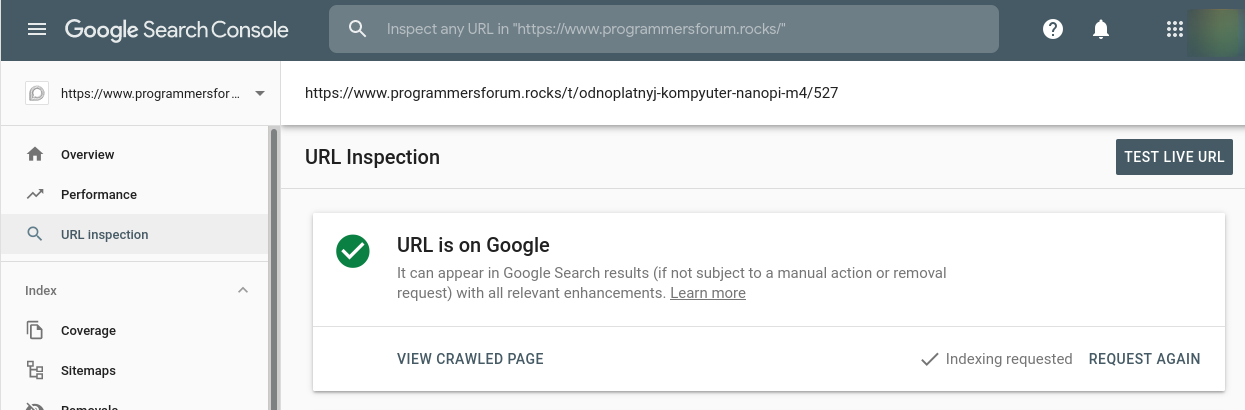This screenshot has width=1245, height=410.
Task: Click REQUEST AGAIN for indexing
Action: coord(1145,359)
